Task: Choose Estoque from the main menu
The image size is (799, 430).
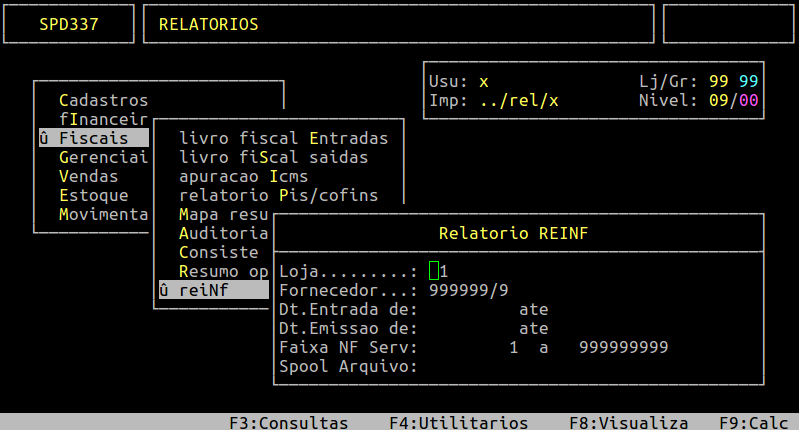Action: tap(93, 195)
